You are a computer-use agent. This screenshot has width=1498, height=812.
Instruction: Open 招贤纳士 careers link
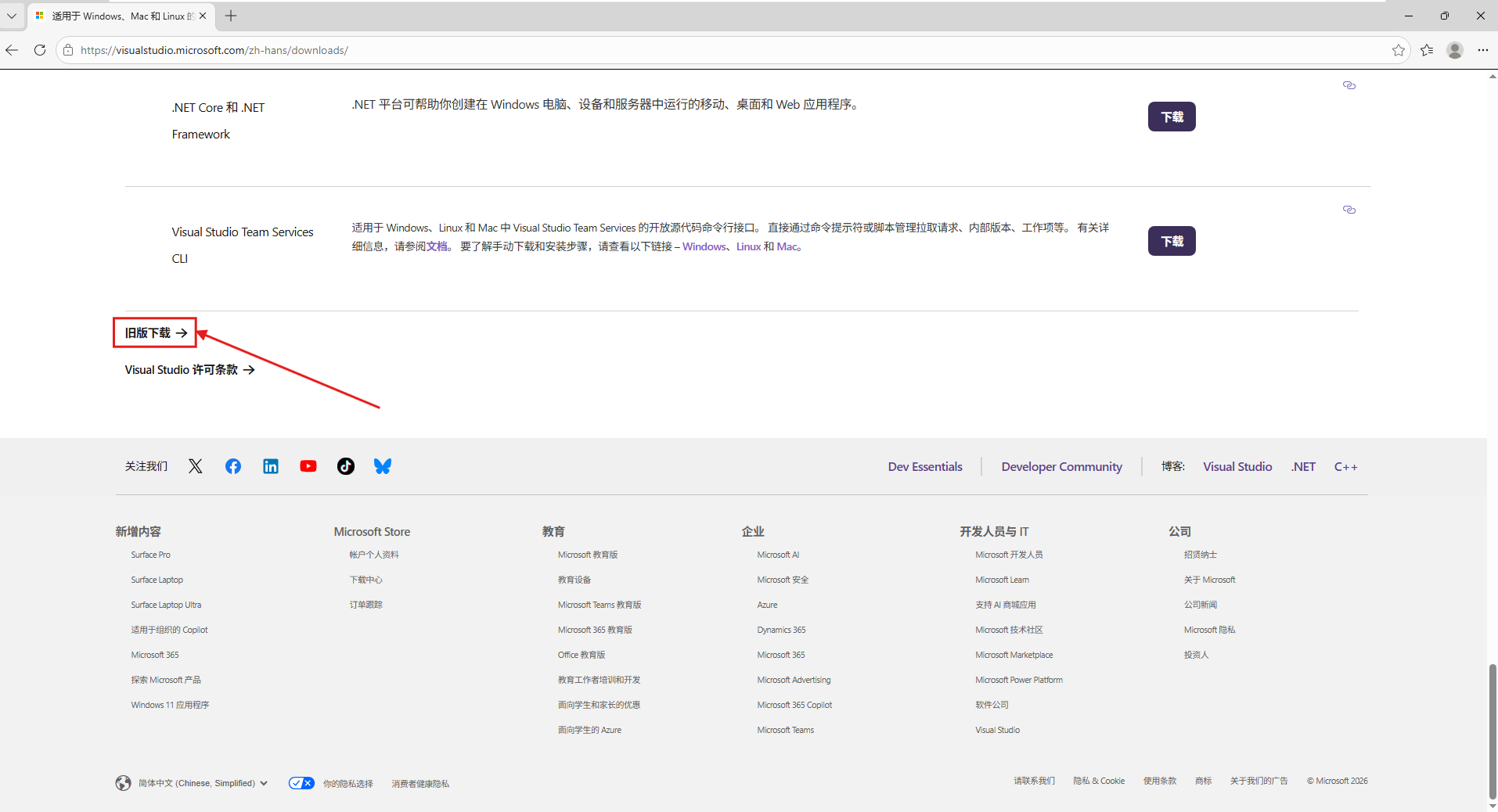(1201, 555)
